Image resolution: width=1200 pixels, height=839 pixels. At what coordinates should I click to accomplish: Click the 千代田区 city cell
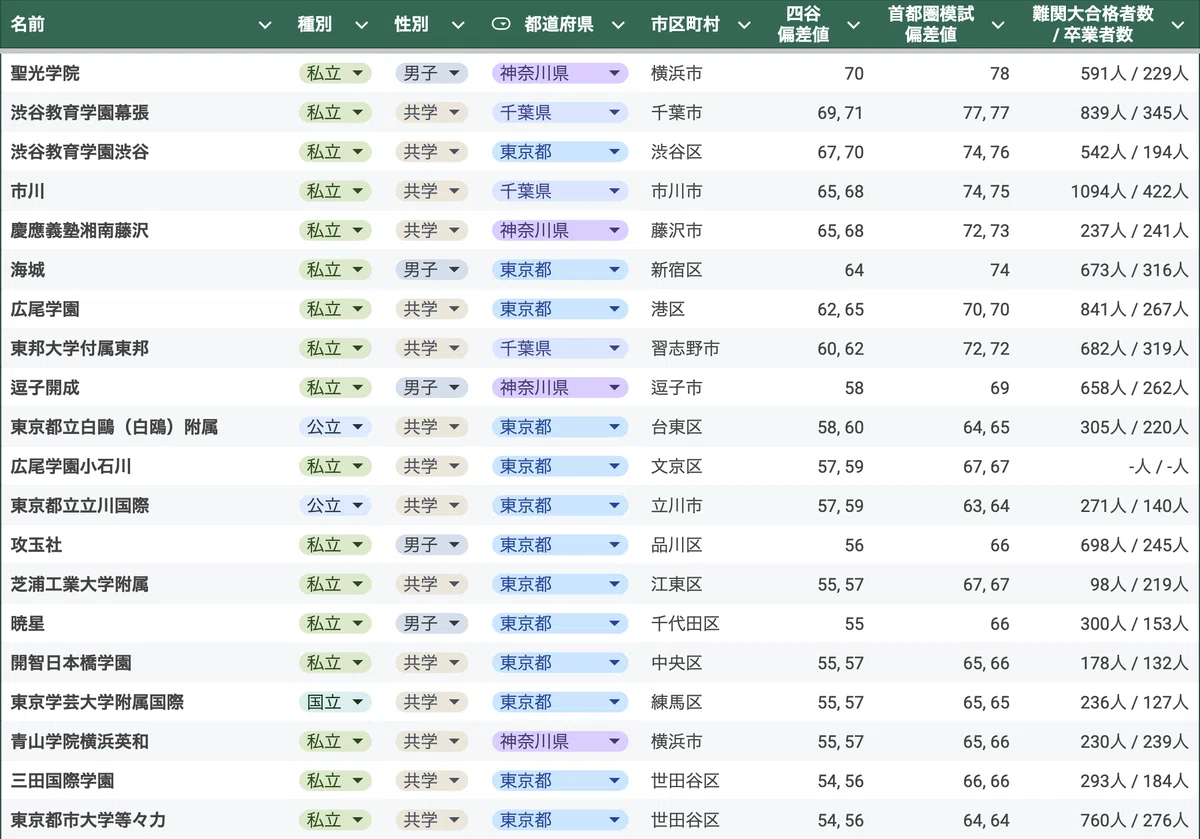(x=685, y=623)
